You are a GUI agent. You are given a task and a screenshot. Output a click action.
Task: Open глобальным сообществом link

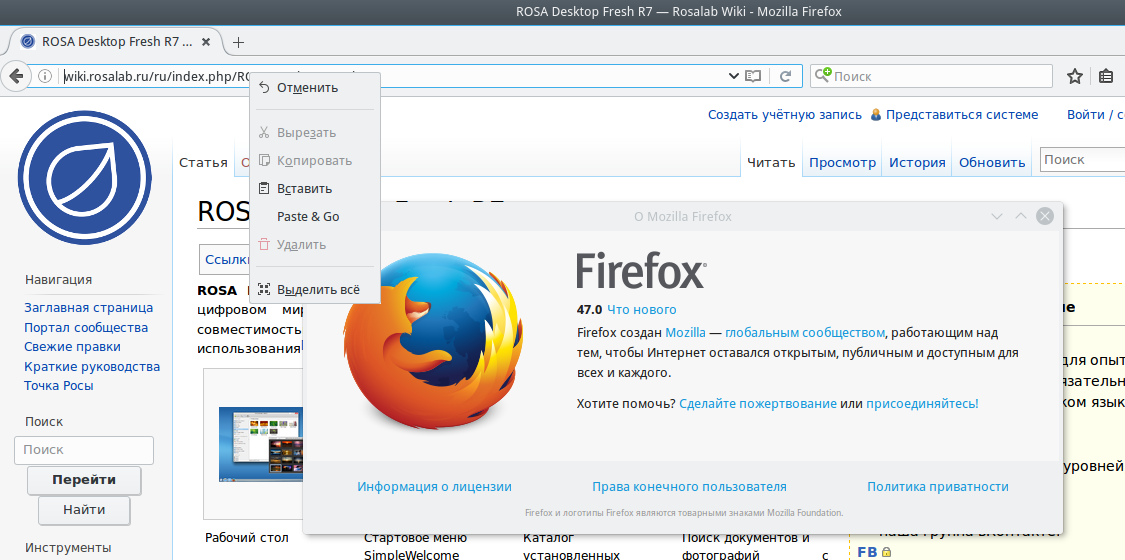coord(805,333)
